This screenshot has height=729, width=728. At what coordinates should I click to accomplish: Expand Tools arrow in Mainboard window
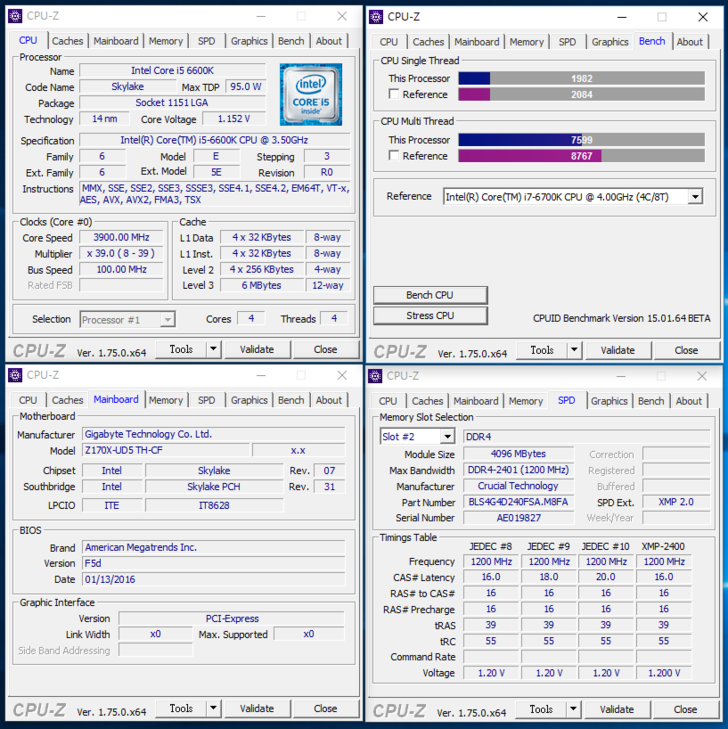pos(213,708)
